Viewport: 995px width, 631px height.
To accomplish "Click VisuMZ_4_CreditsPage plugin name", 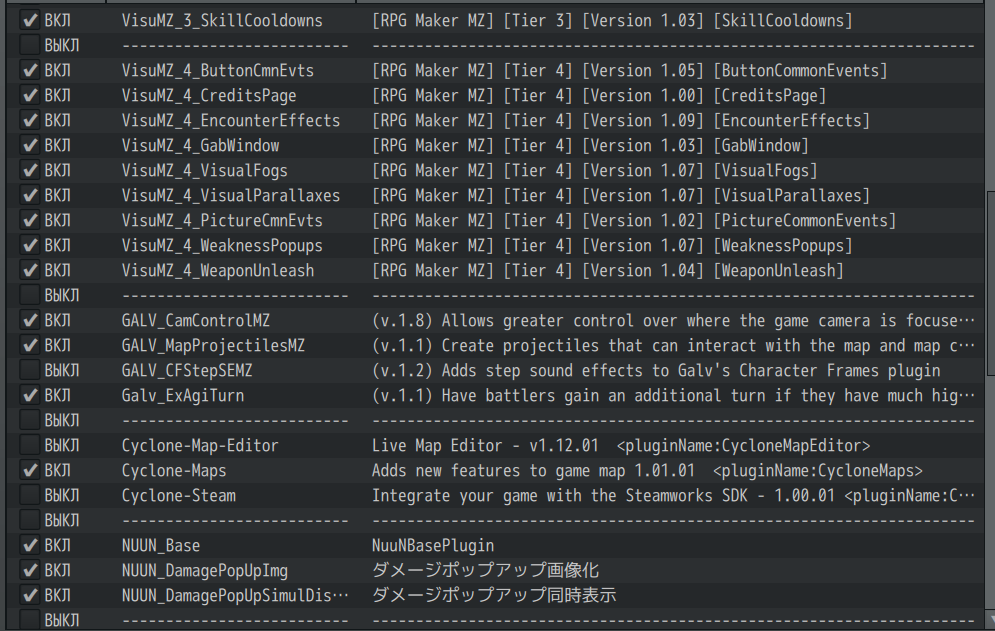I will point(209,95).
